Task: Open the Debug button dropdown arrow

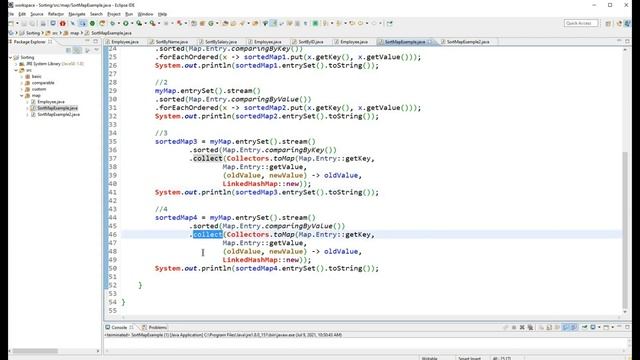Action: pos(118,23)
